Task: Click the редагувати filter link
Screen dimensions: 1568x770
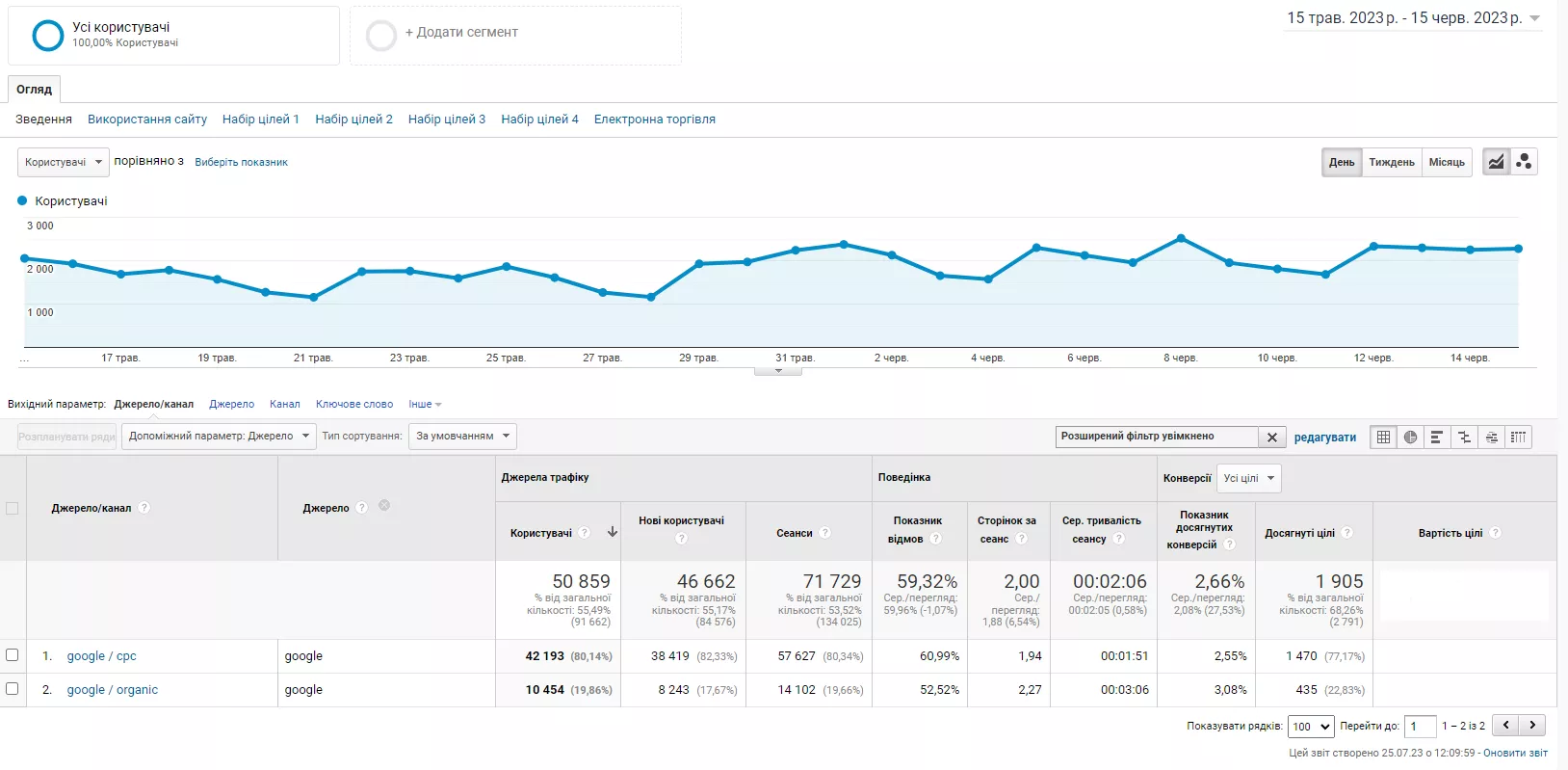Action: click(1324, 438)
